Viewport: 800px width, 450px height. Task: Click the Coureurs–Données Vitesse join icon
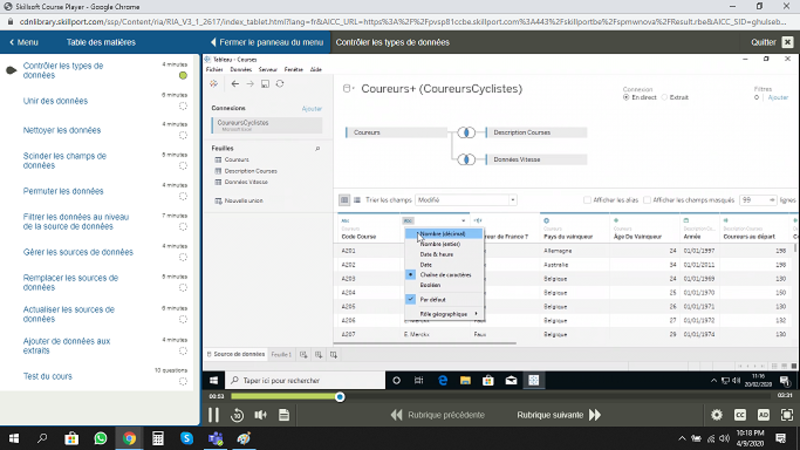[466, 160]
